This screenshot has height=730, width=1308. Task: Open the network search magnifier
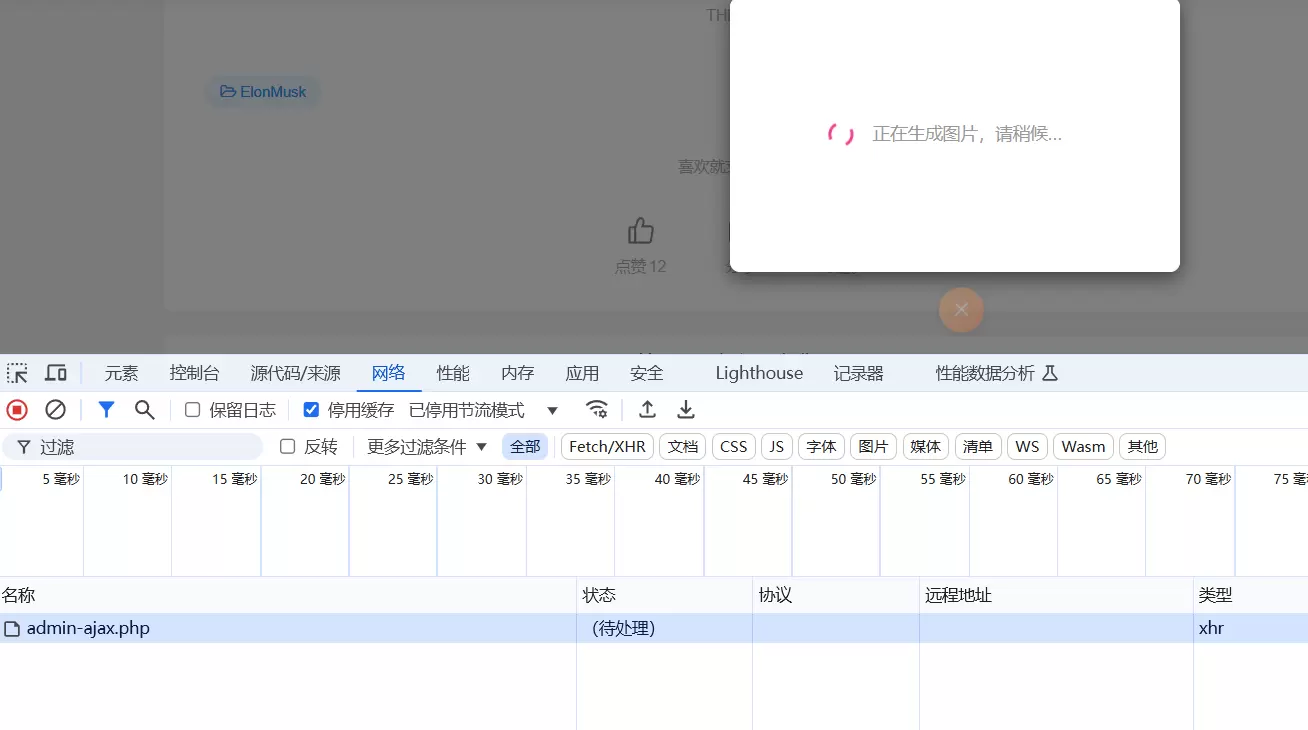coord(145,410)
